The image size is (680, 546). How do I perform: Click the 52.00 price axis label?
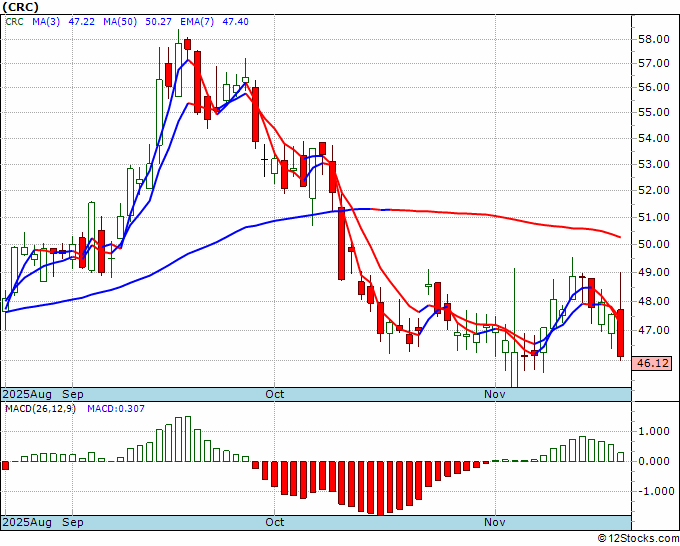tap(654, 190)
